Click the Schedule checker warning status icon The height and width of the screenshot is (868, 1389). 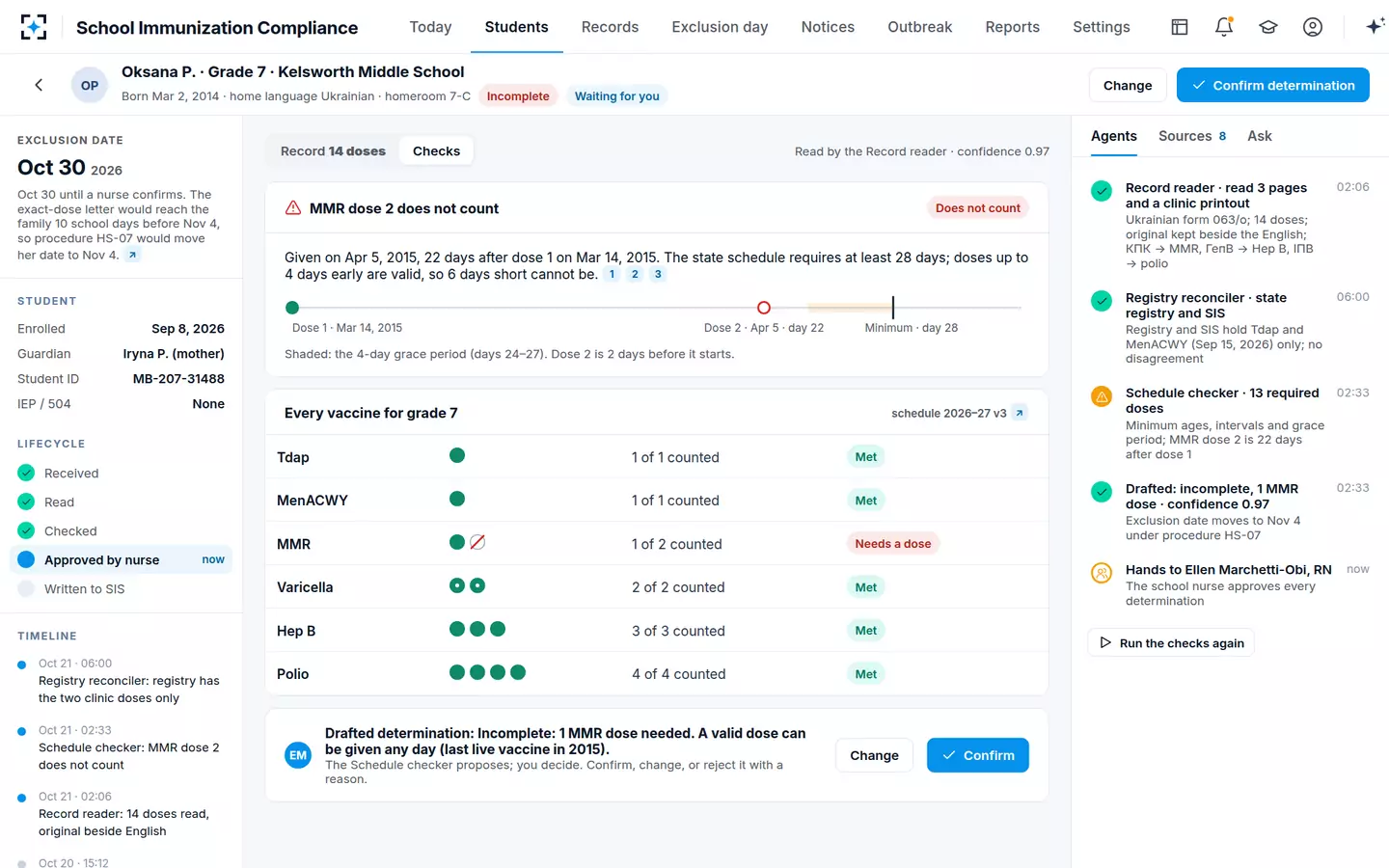[x=1102, y=395]
